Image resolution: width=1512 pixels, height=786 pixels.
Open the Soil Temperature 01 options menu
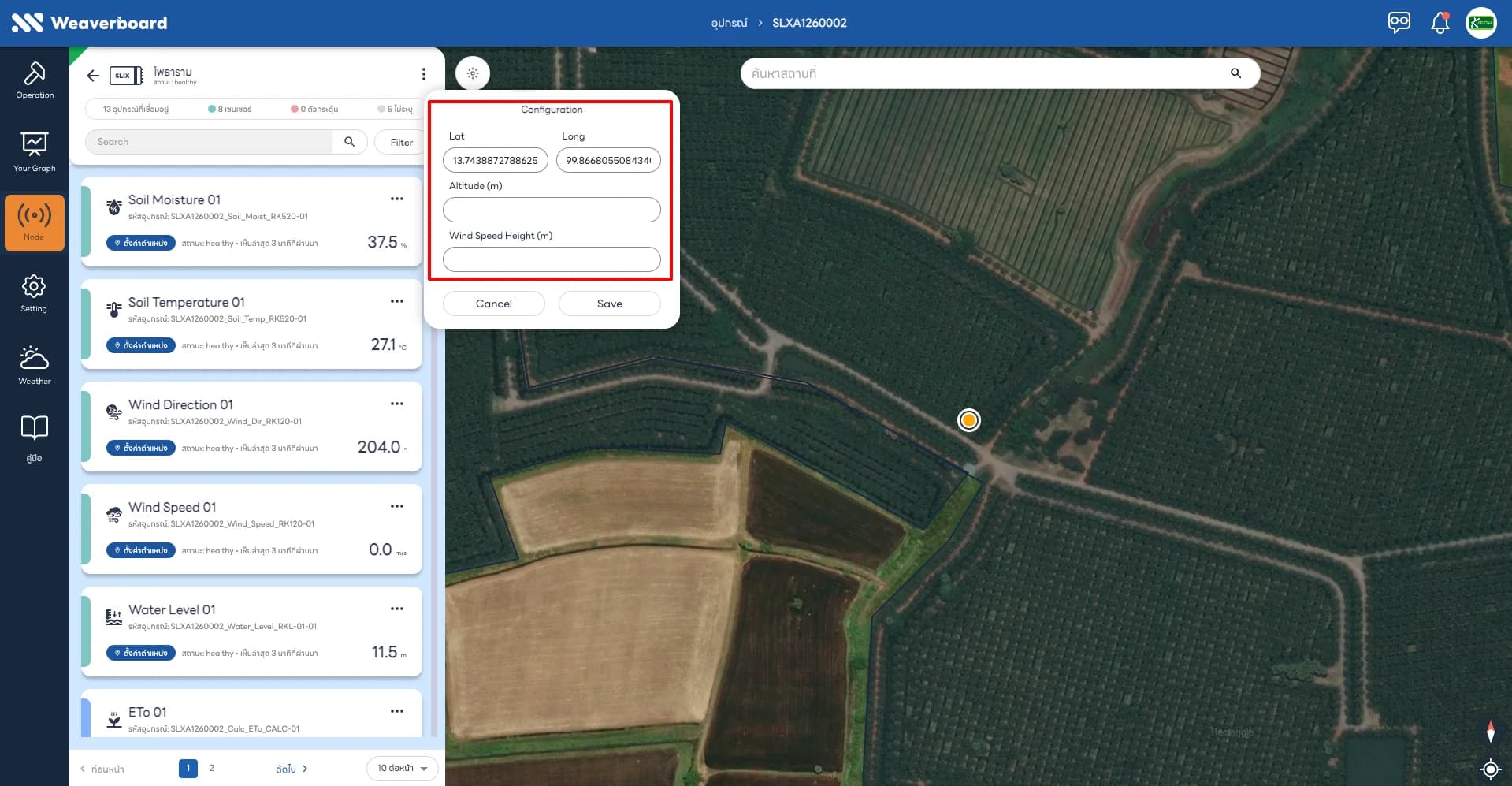[x=397, y=301]
